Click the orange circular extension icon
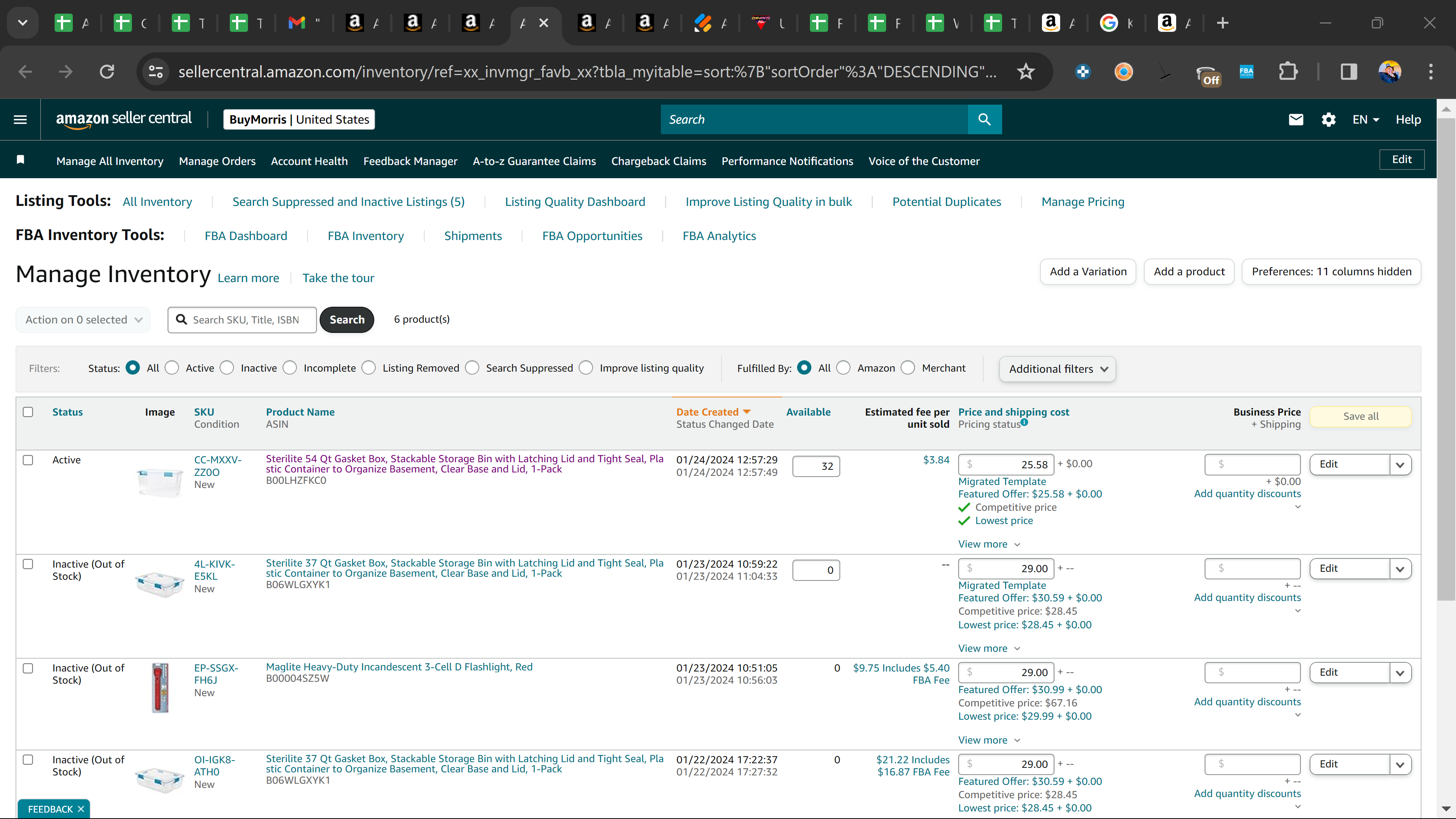The width and height of the screenshot is (1456, 819). tap(1123, 72)
